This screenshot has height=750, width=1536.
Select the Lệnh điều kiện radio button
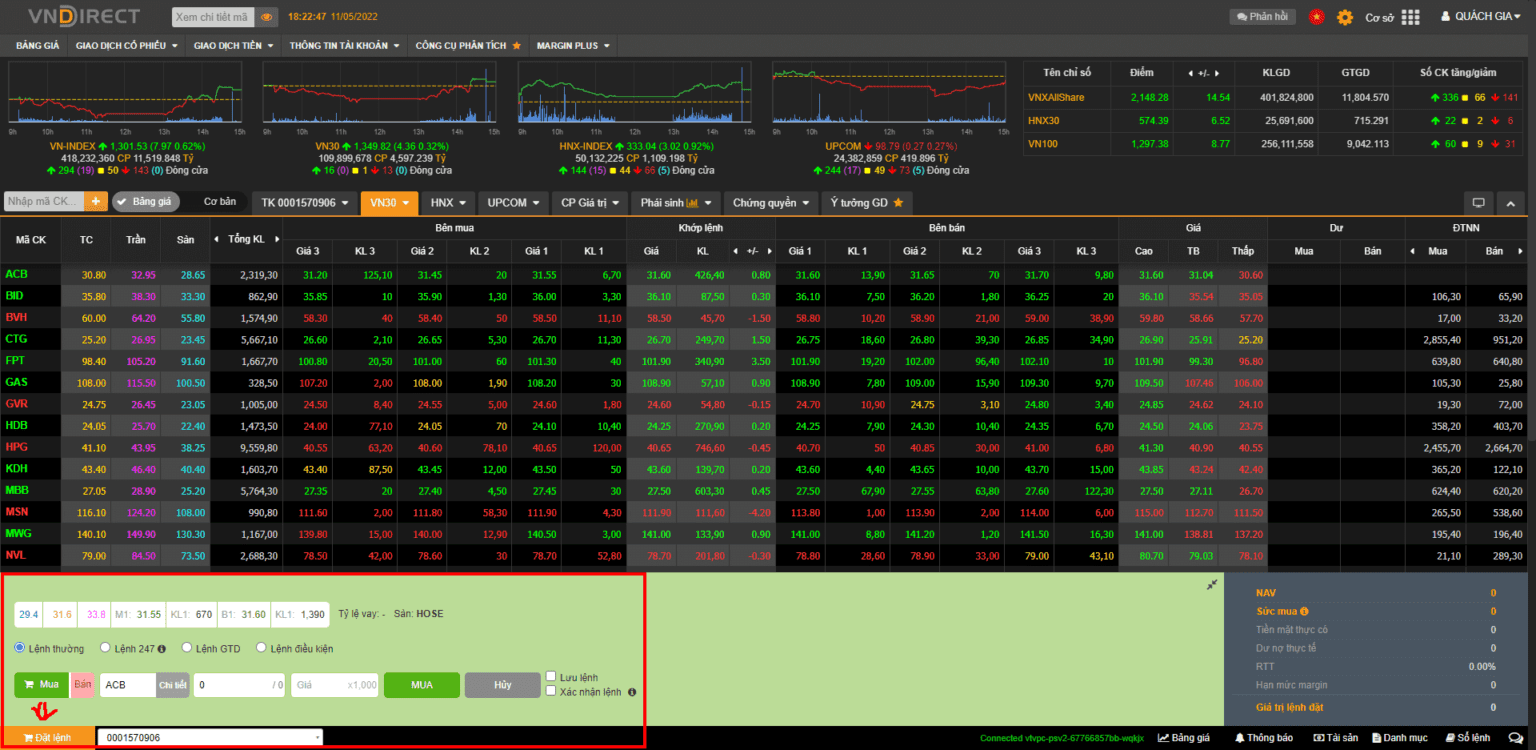click(x=262, y=648)
